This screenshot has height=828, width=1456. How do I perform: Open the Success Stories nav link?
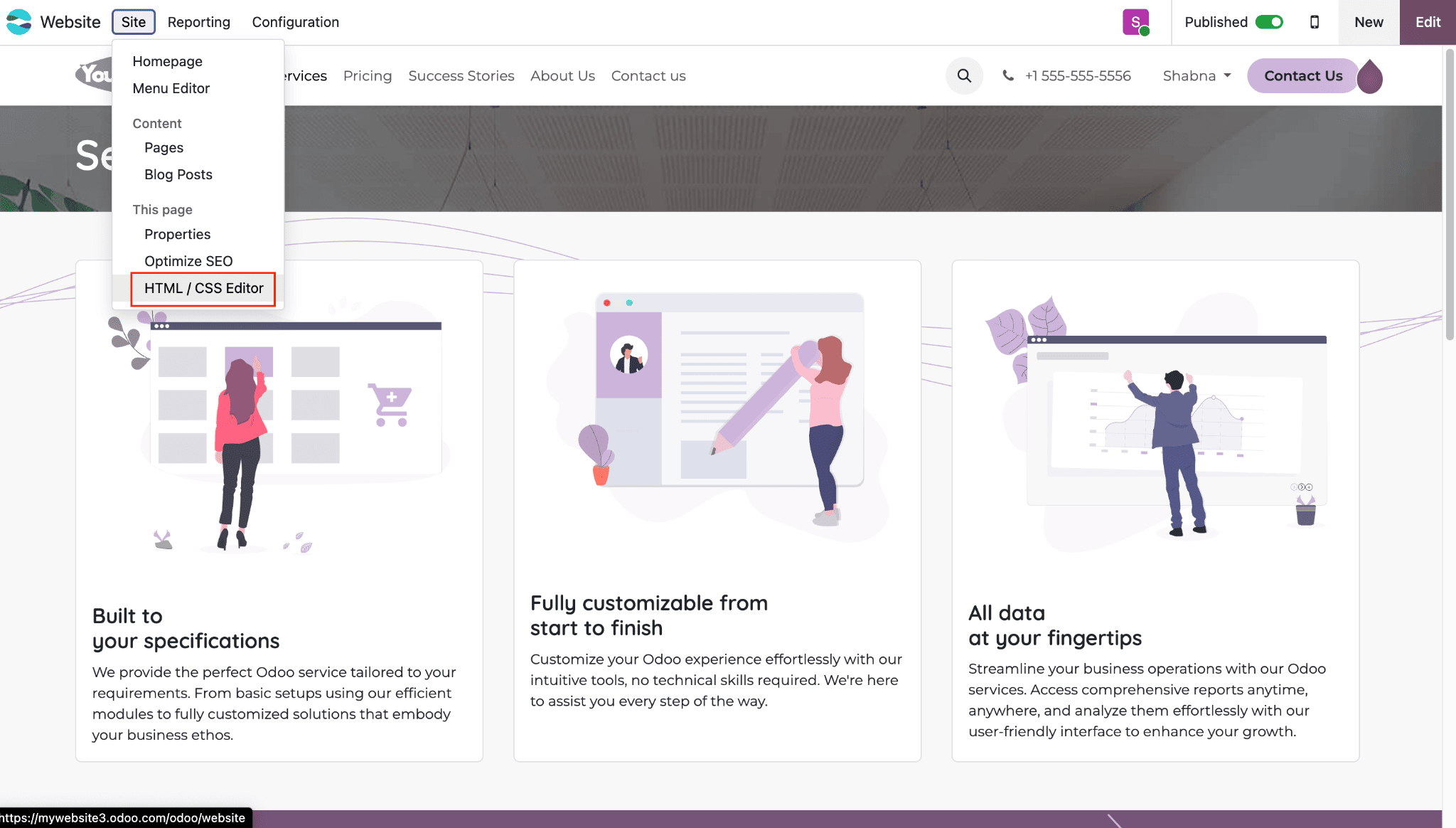[461, 76]
